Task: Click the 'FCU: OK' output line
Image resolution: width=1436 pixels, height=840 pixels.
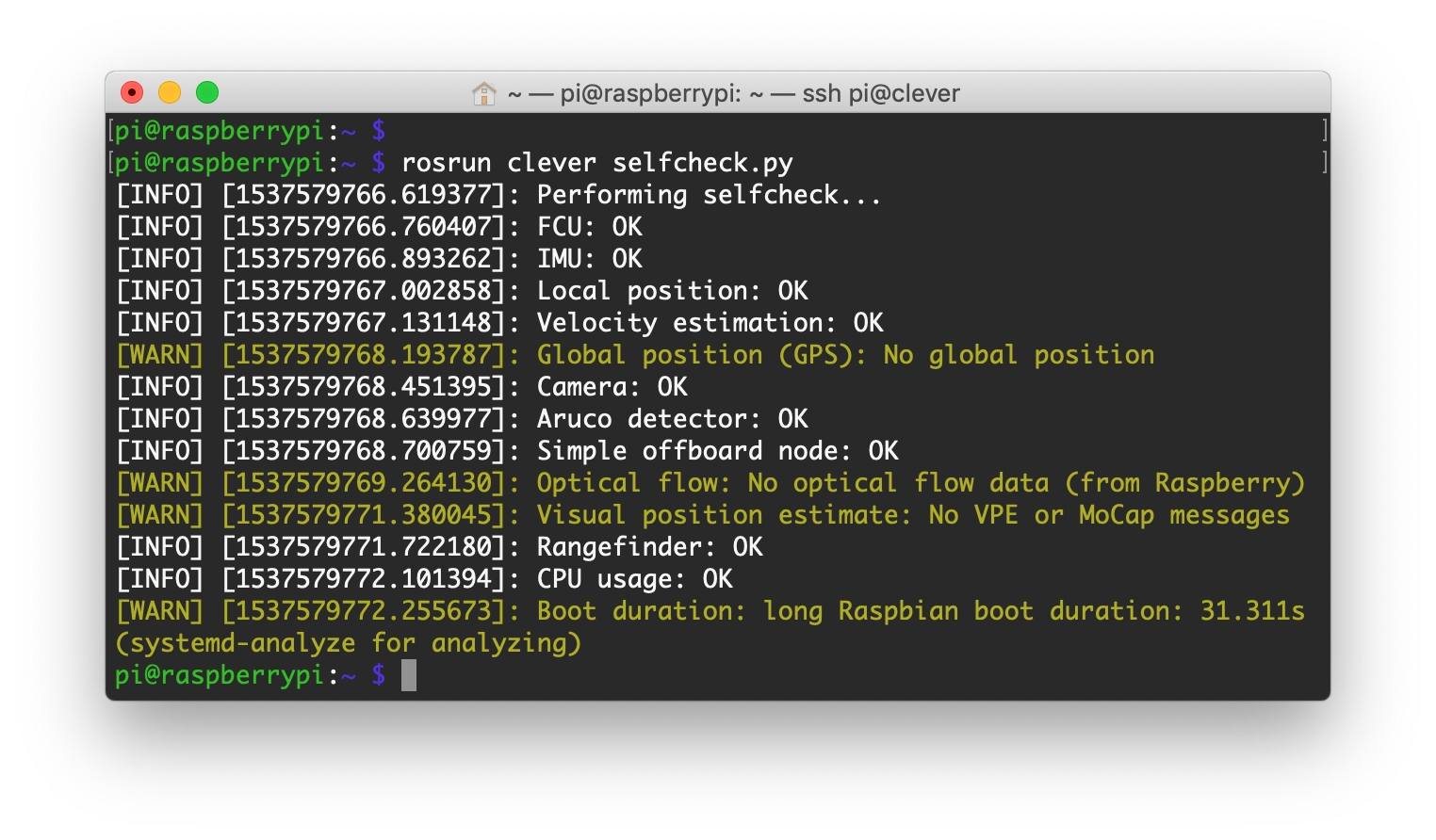Action: pos(589,227)
